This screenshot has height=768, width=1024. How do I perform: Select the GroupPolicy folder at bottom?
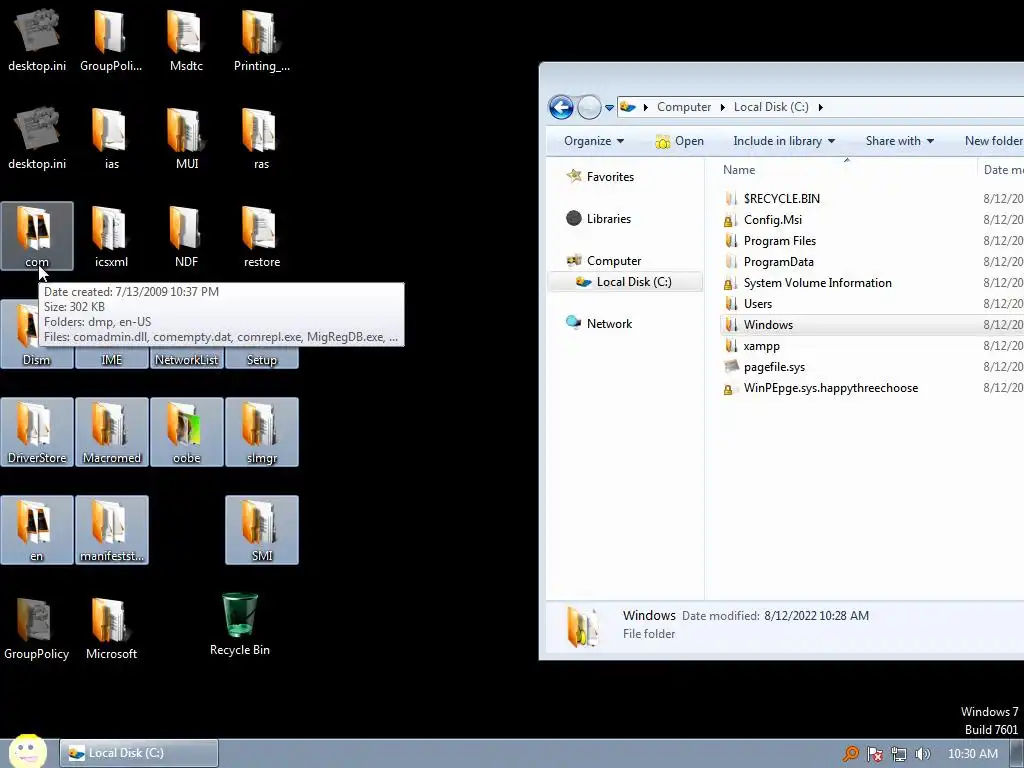click(37, 628)
